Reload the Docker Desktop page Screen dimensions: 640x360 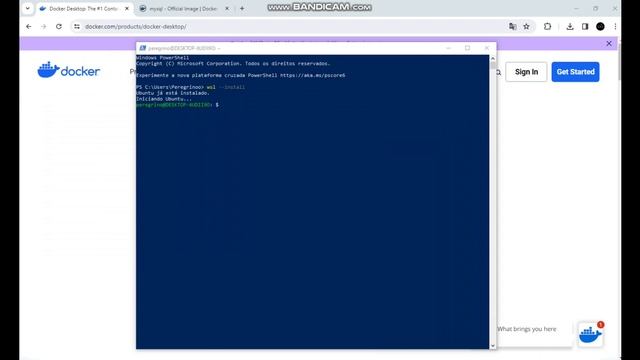tap(59, 27)
